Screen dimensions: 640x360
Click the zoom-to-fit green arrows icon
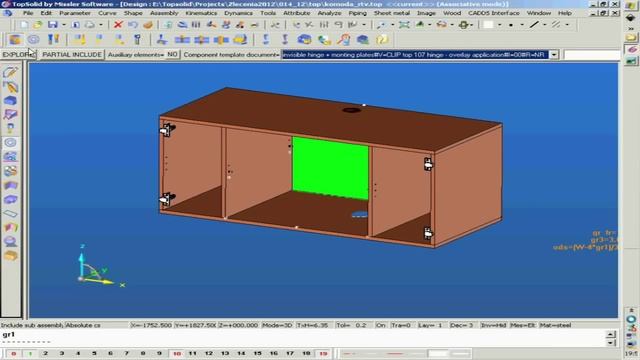point(404,24)
